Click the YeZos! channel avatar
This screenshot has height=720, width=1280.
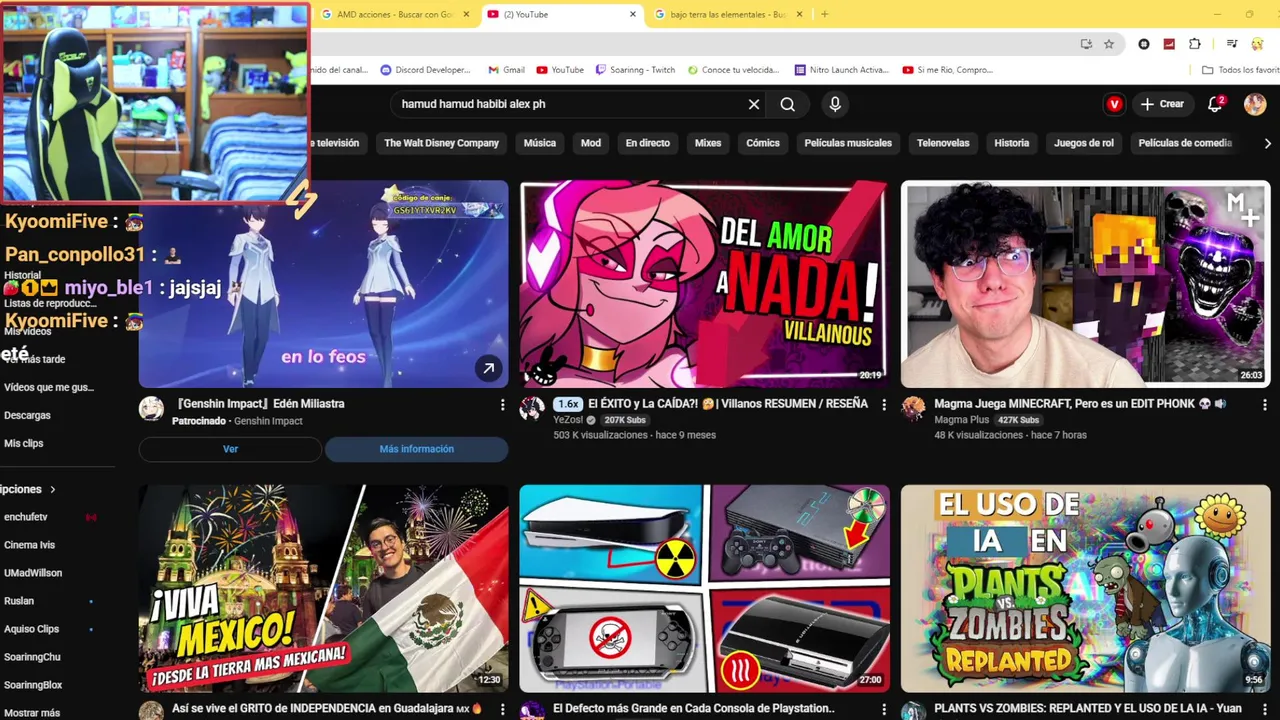(532, 408)
